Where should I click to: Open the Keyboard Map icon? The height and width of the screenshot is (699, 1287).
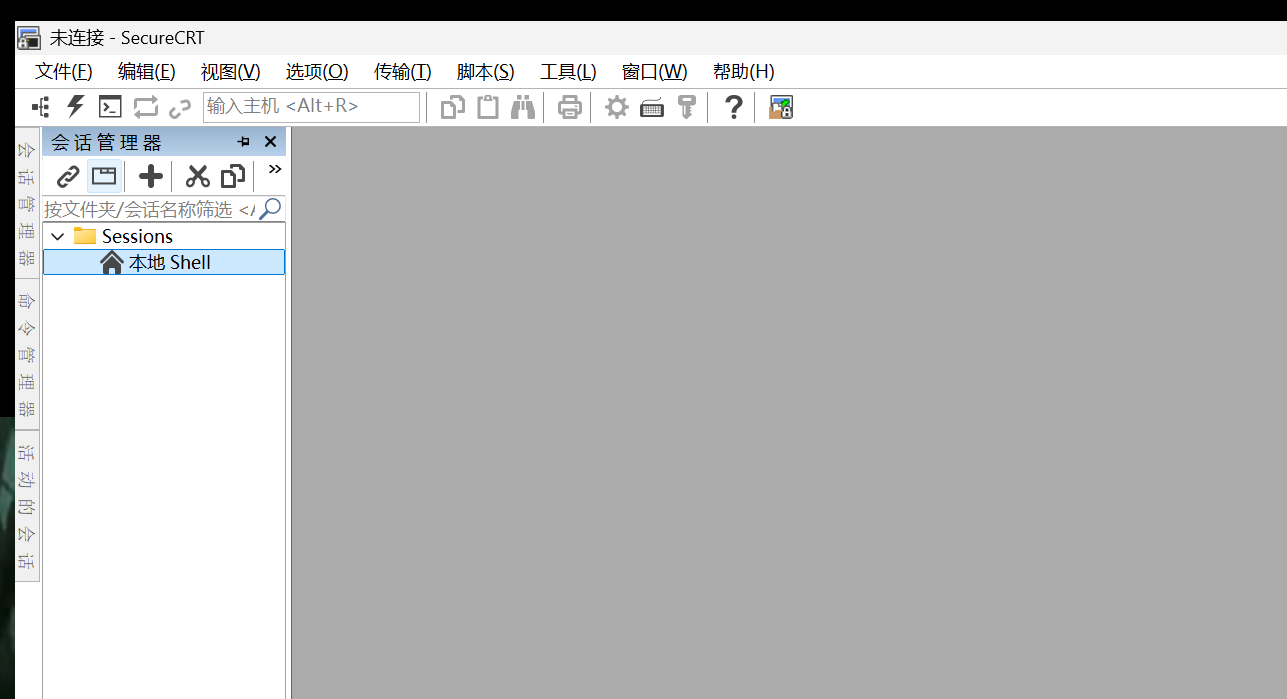point(651,107)
